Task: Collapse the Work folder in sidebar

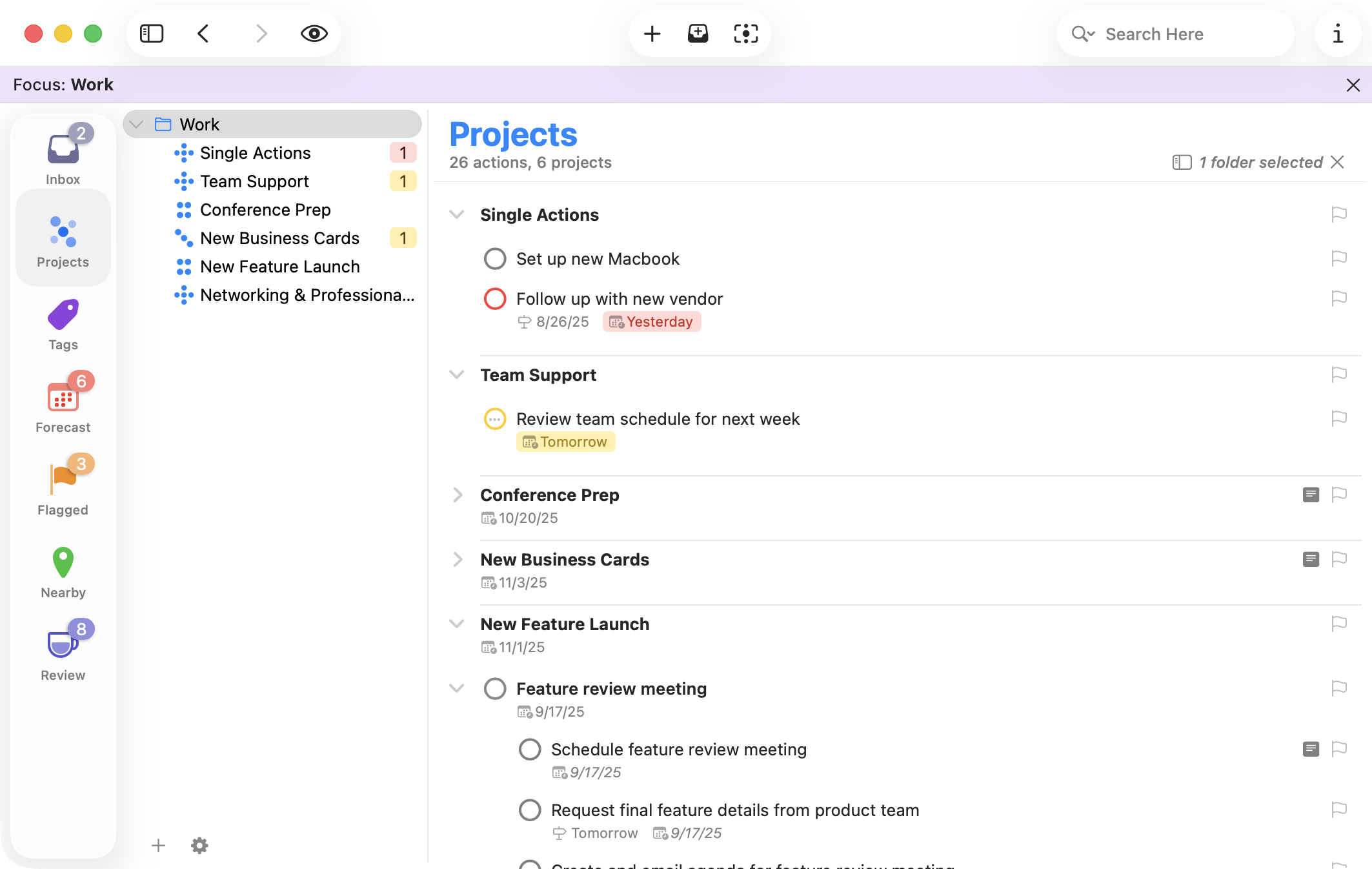Action: [x=136, y=124]
